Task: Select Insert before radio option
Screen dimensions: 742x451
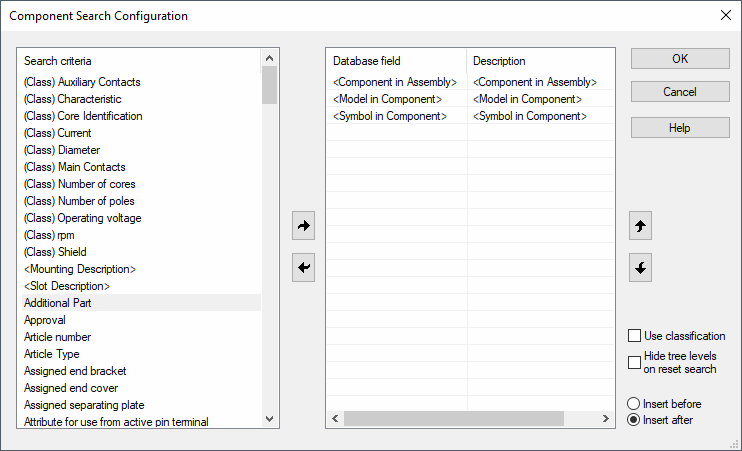Action: click(x=633, y=404)
